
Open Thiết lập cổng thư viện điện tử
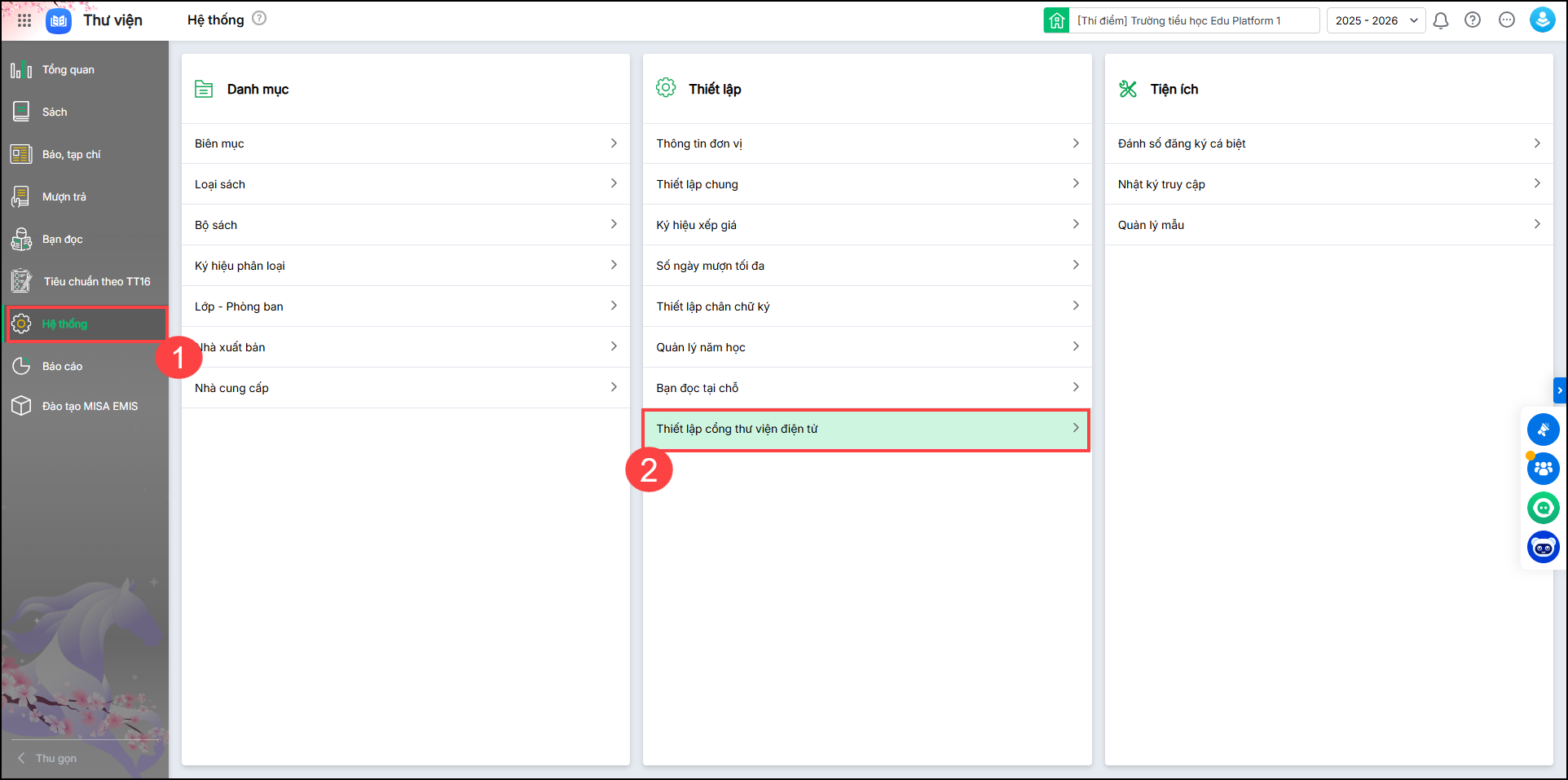[x=865, y=429]
